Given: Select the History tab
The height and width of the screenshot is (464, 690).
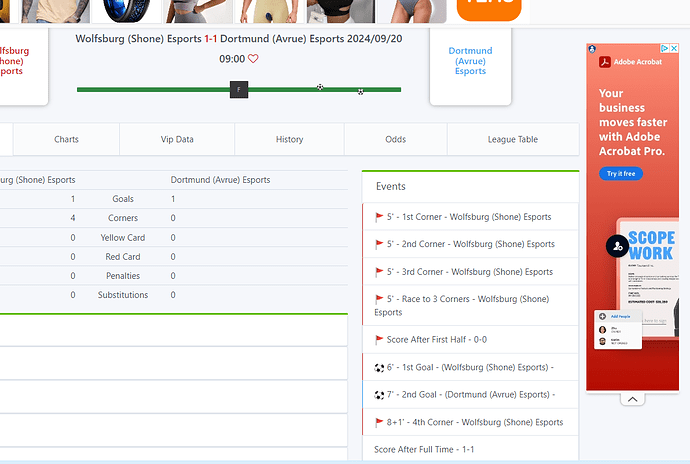Looking at the screenshot, I should click(289, 140).
